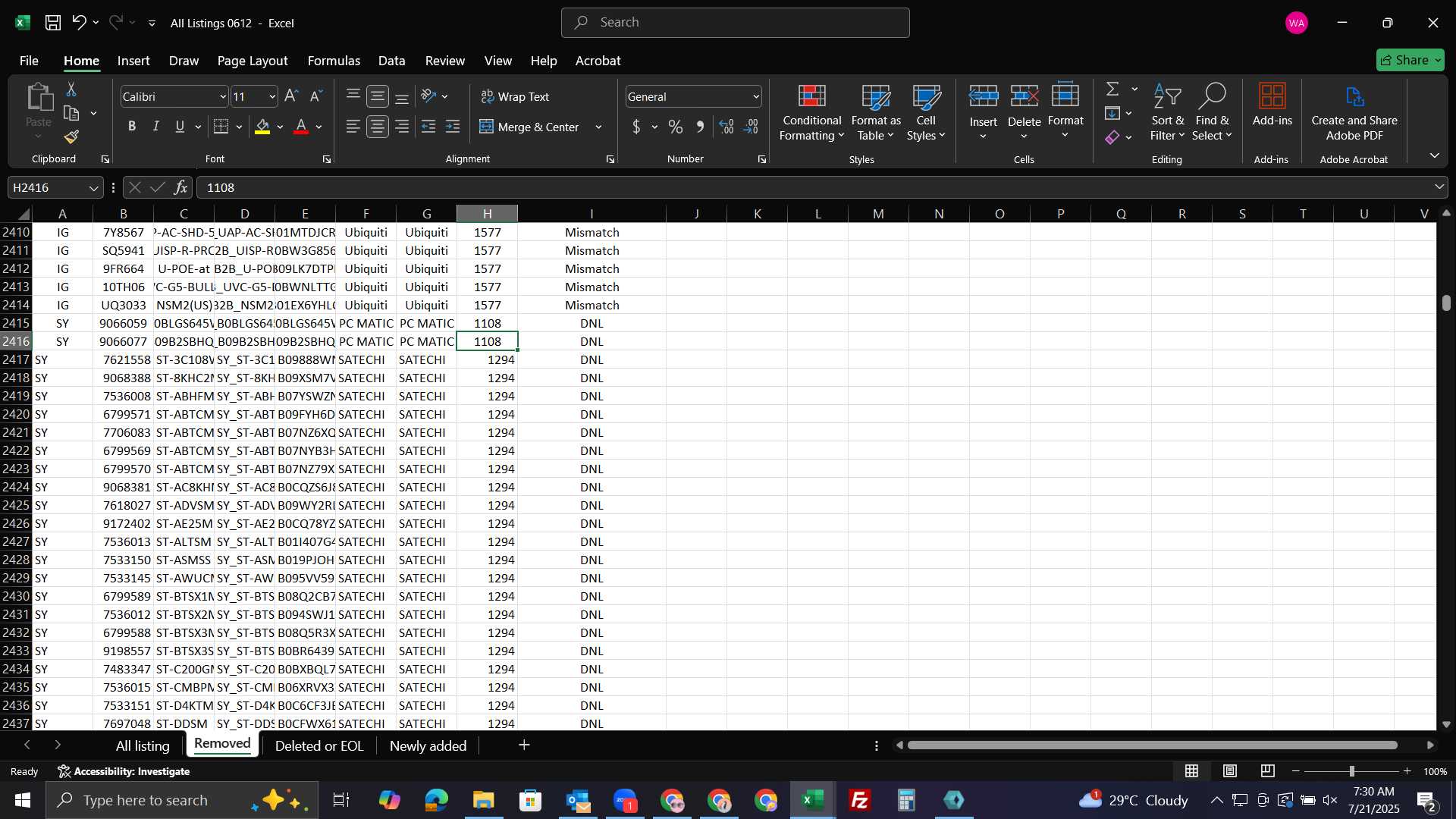Viewport: 1456px width, 819px height.
Task: Toggle Bold formatting
Action: pyautogui.click(x=132, y=127)
